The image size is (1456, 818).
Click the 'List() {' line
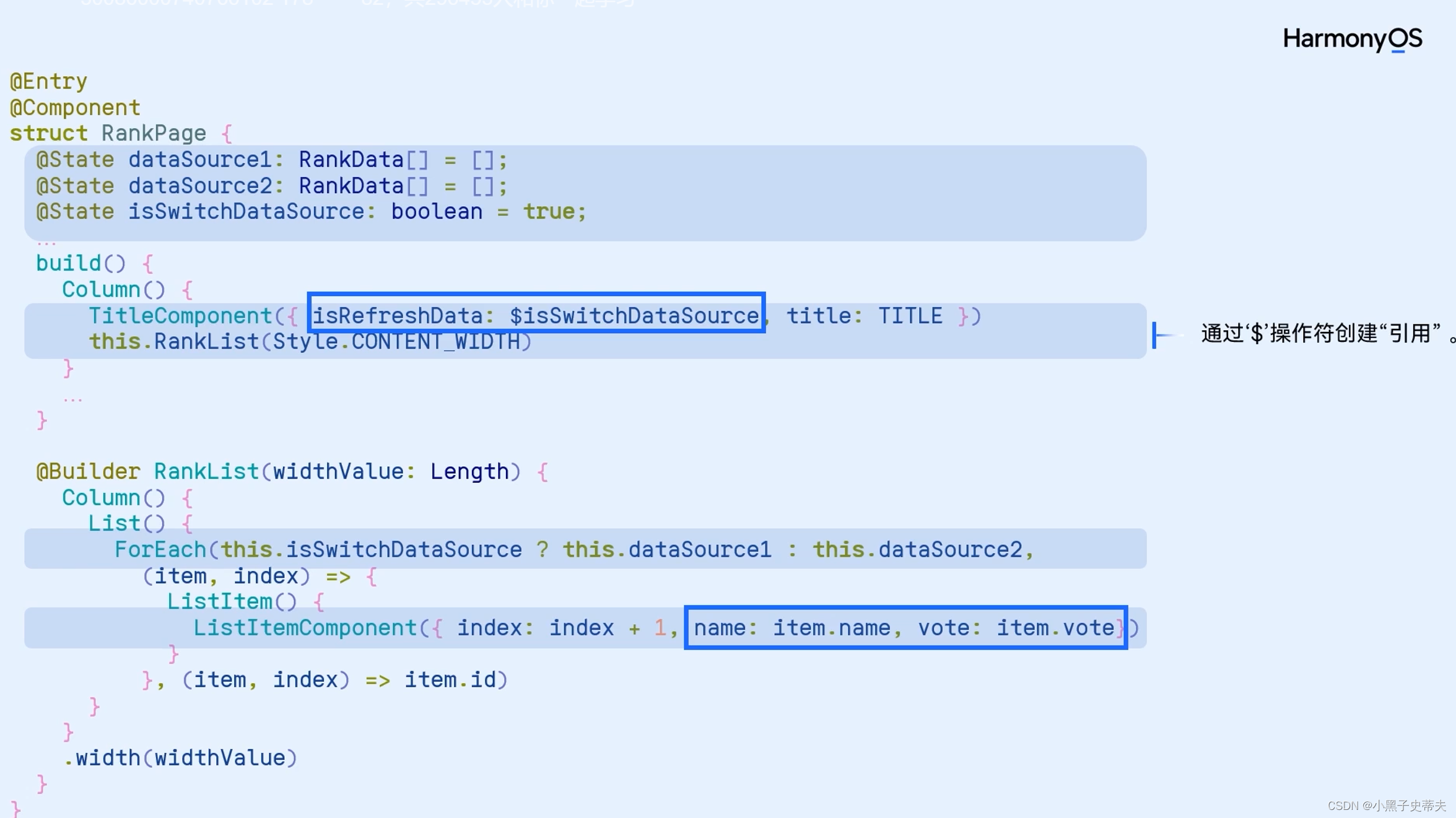(x=141, y=524)
